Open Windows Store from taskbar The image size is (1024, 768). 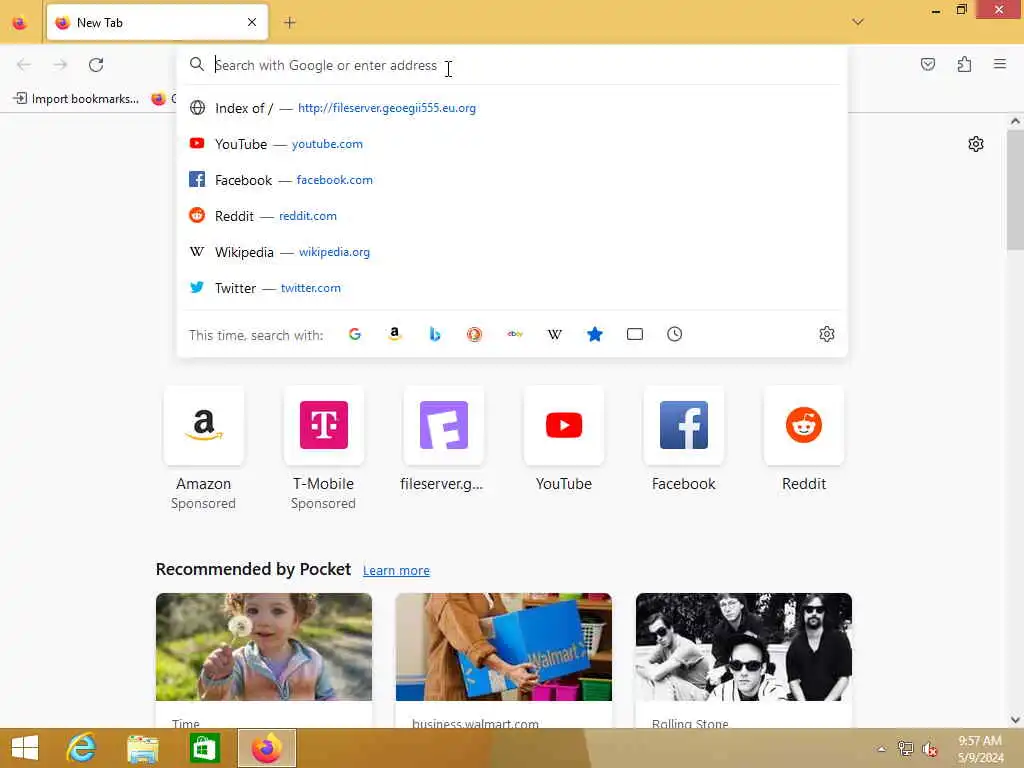click(x=204, y=748)
